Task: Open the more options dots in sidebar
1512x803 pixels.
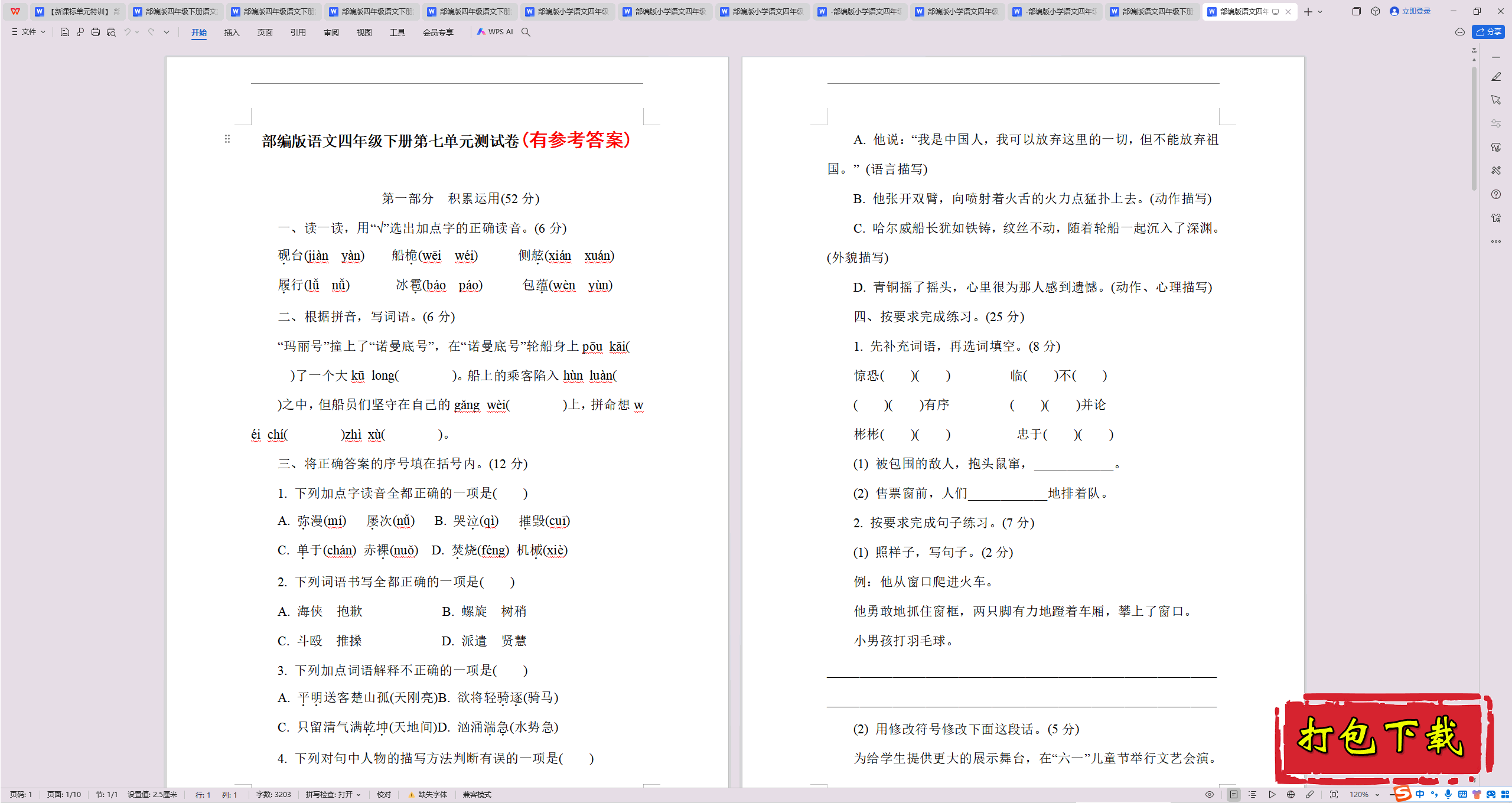Action: [x=1496, y=241]
